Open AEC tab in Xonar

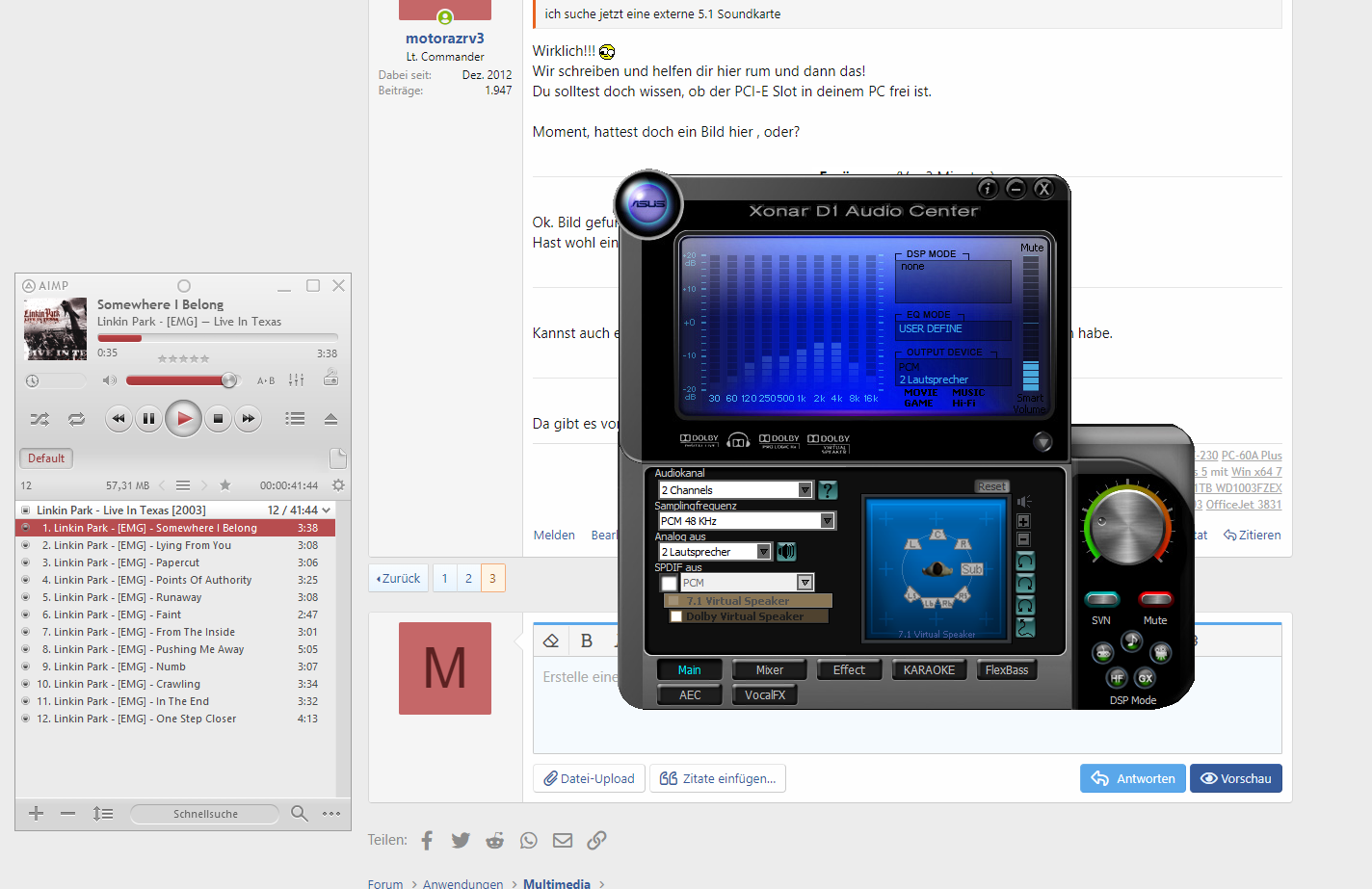tap(690, 695)
